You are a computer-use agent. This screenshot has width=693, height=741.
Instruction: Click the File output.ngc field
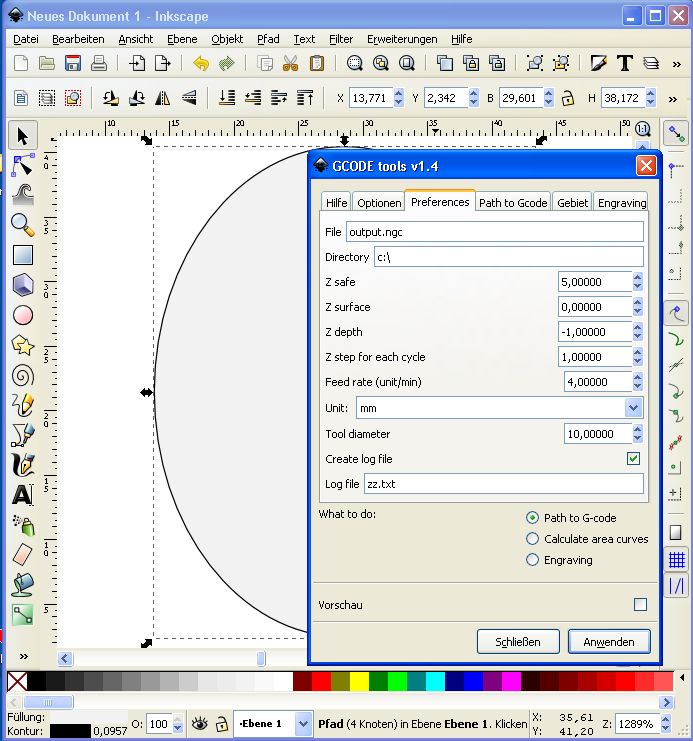494,232
